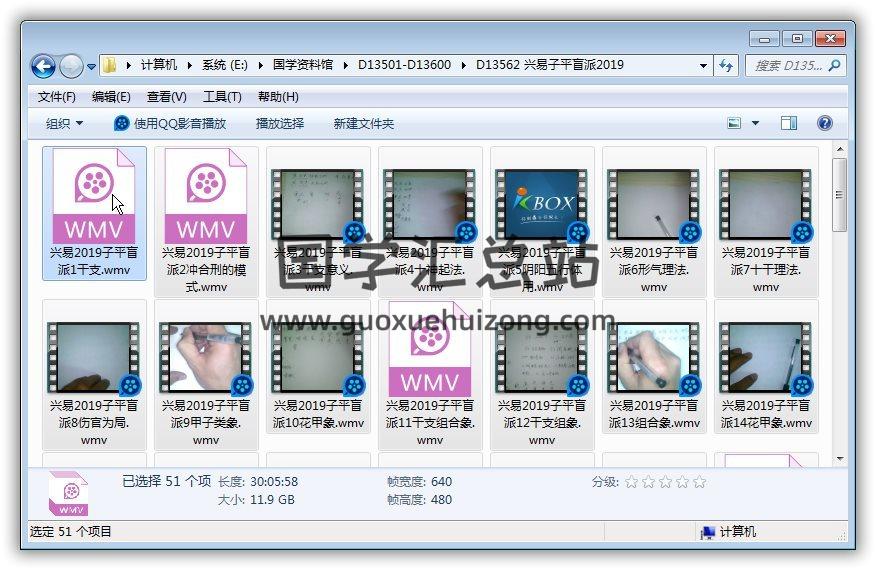Click the change view icon
The image size is (876, 570).
735,123
